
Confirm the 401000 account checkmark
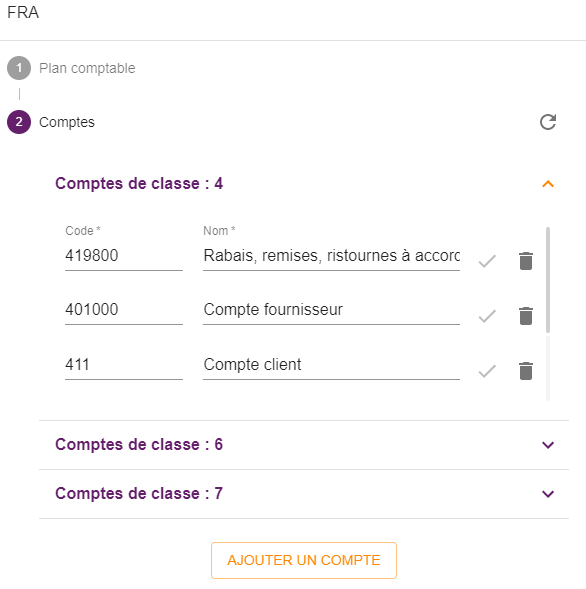pos(487,316)
